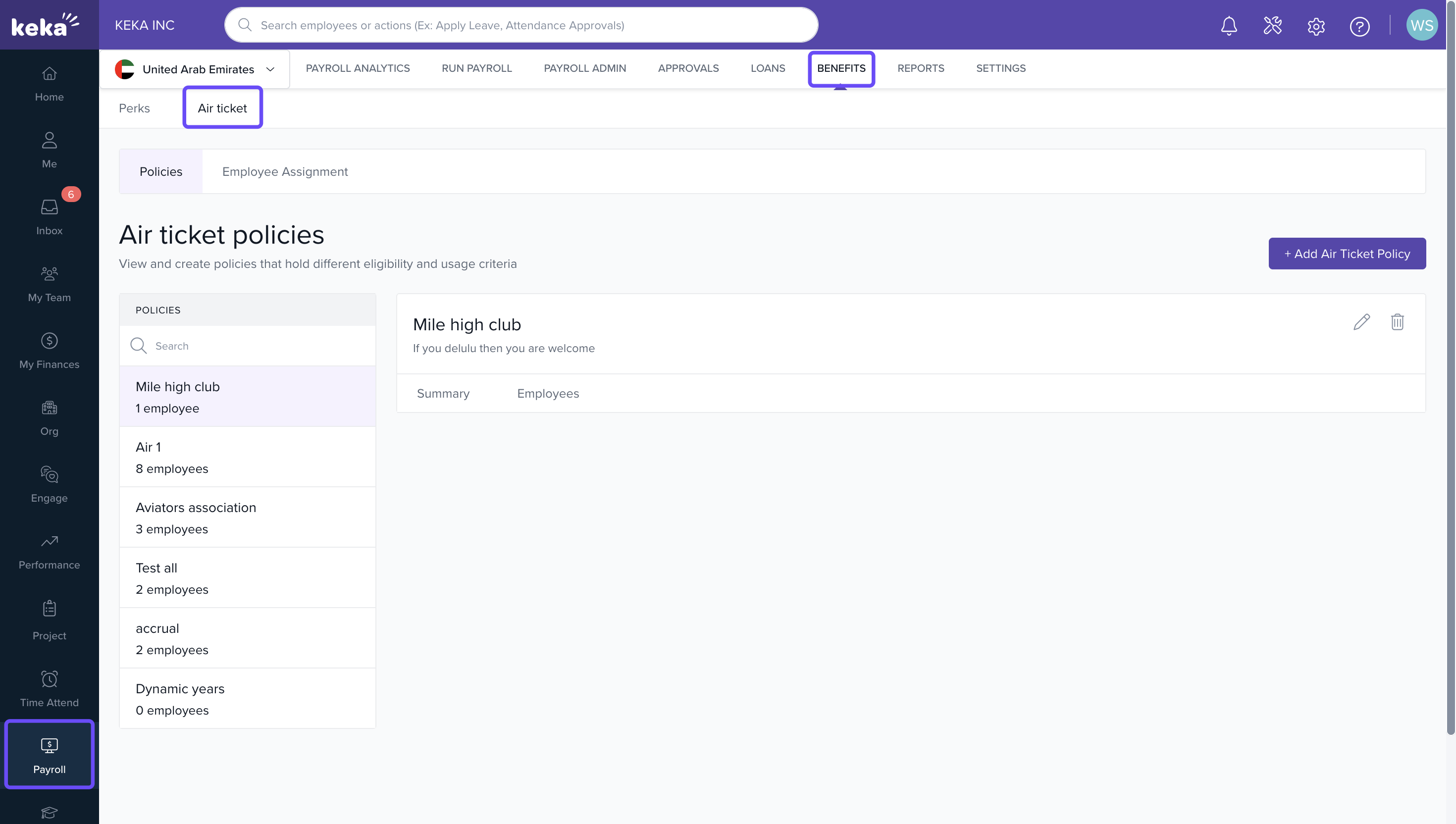Open the Run Payroll menu item

point(476,68)
